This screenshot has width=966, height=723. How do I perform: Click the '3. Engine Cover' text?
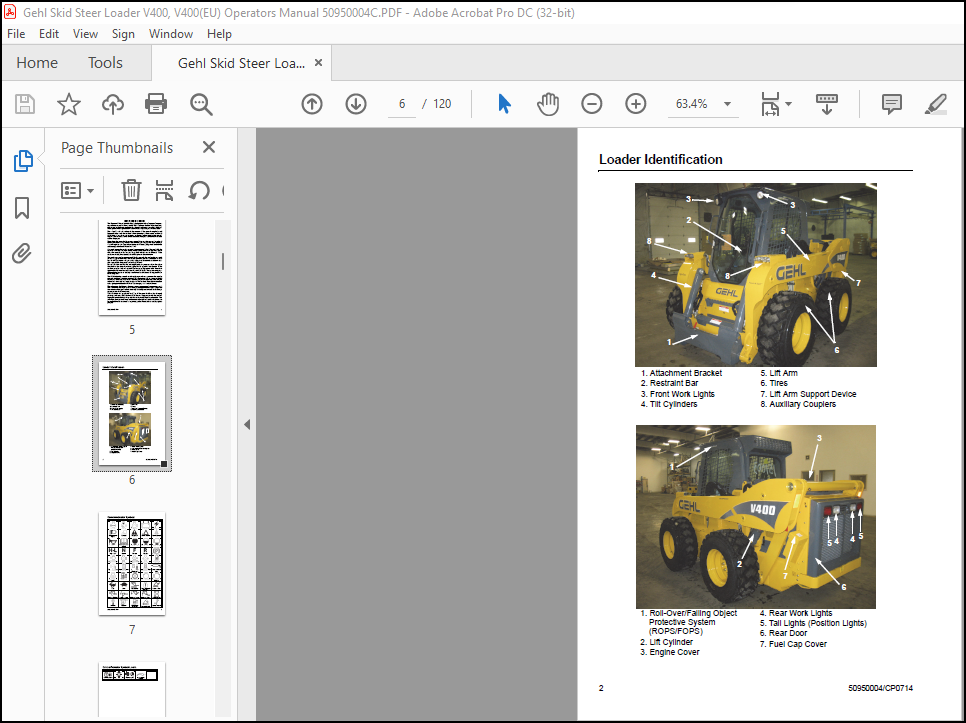tap(670, 652)
